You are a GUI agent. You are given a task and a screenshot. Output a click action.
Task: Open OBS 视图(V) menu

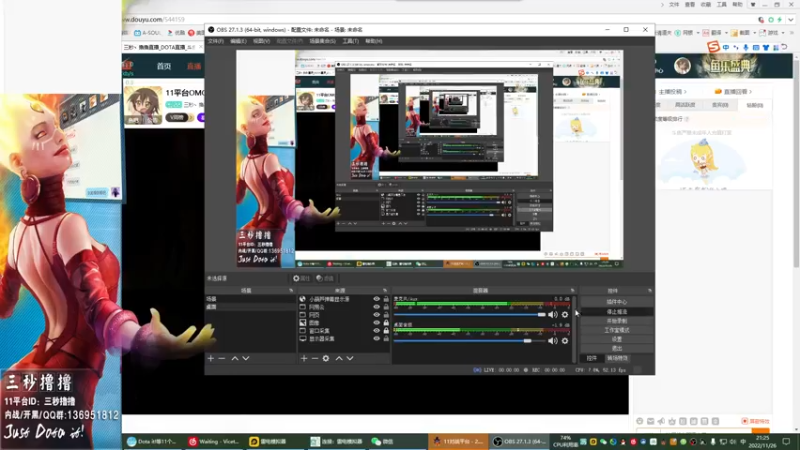pyautogui.click(x=261, y=41)
